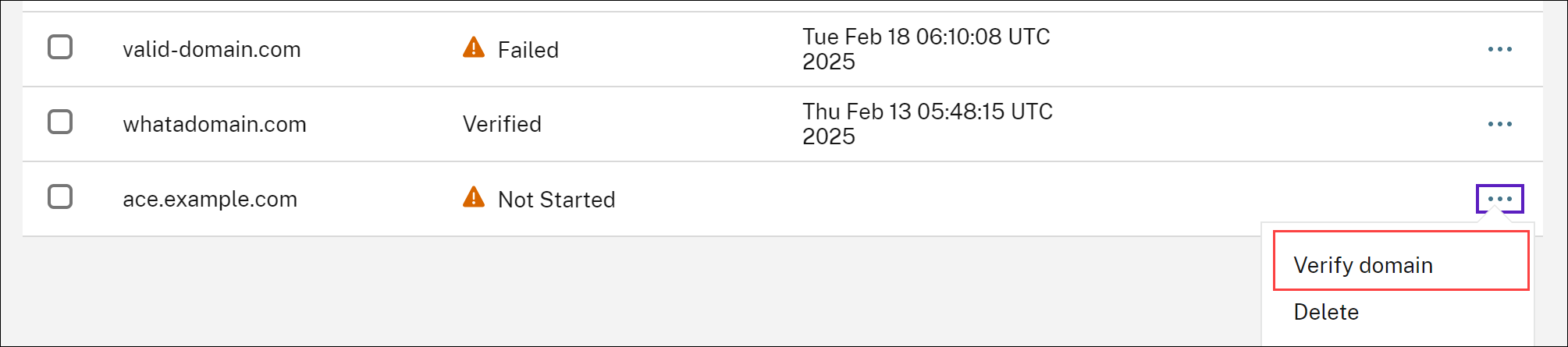Select Delete in the actions menu
1568x347 pixels.
pyautogui.click(x=1326, y=312)
